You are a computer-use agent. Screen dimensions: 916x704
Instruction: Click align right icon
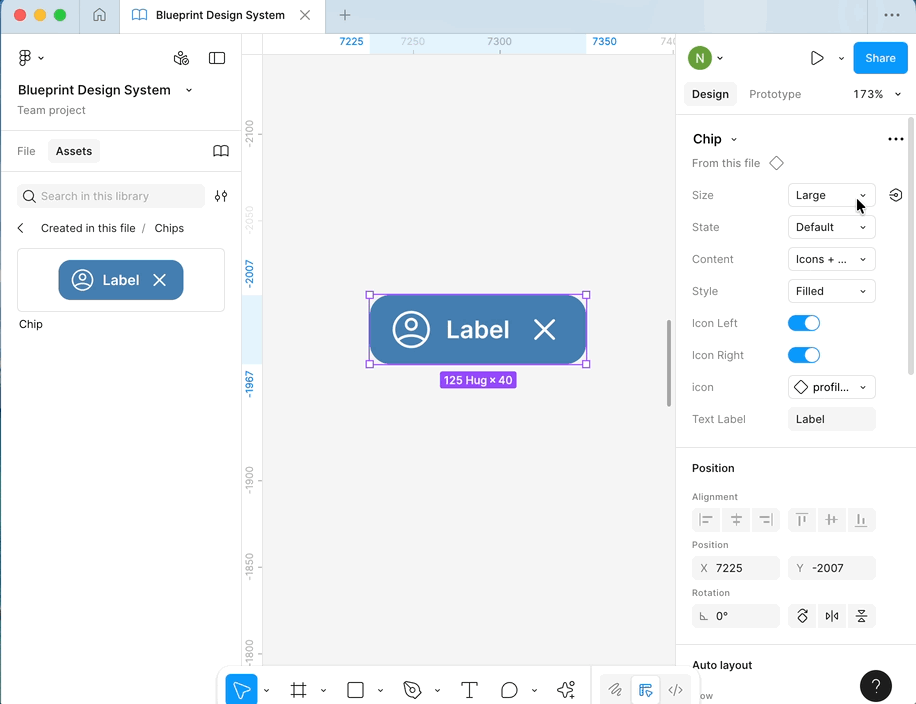pyautogui.click(x=766, y=519)
